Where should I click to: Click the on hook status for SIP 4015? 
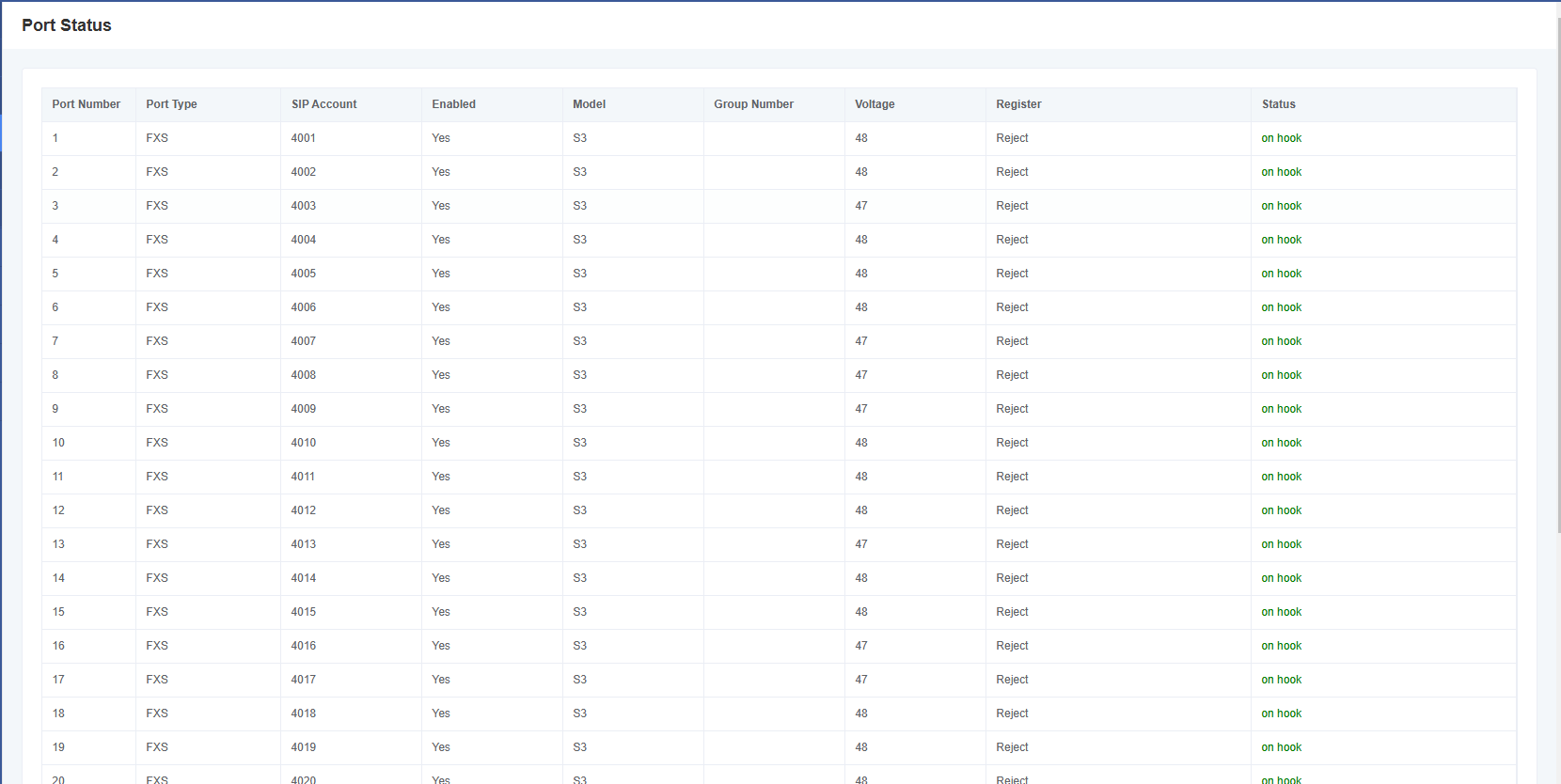pos(1282,612)
